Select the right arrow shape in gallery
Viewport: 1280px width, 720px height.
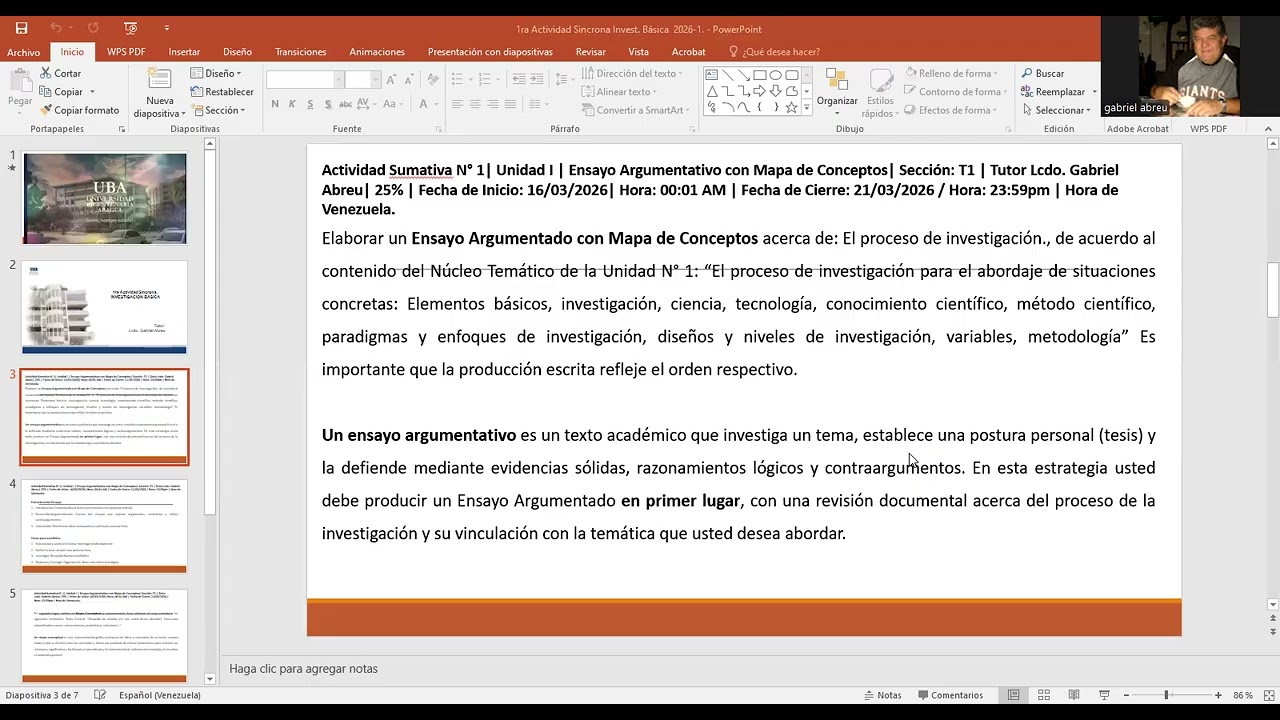(x=760, y=90)
